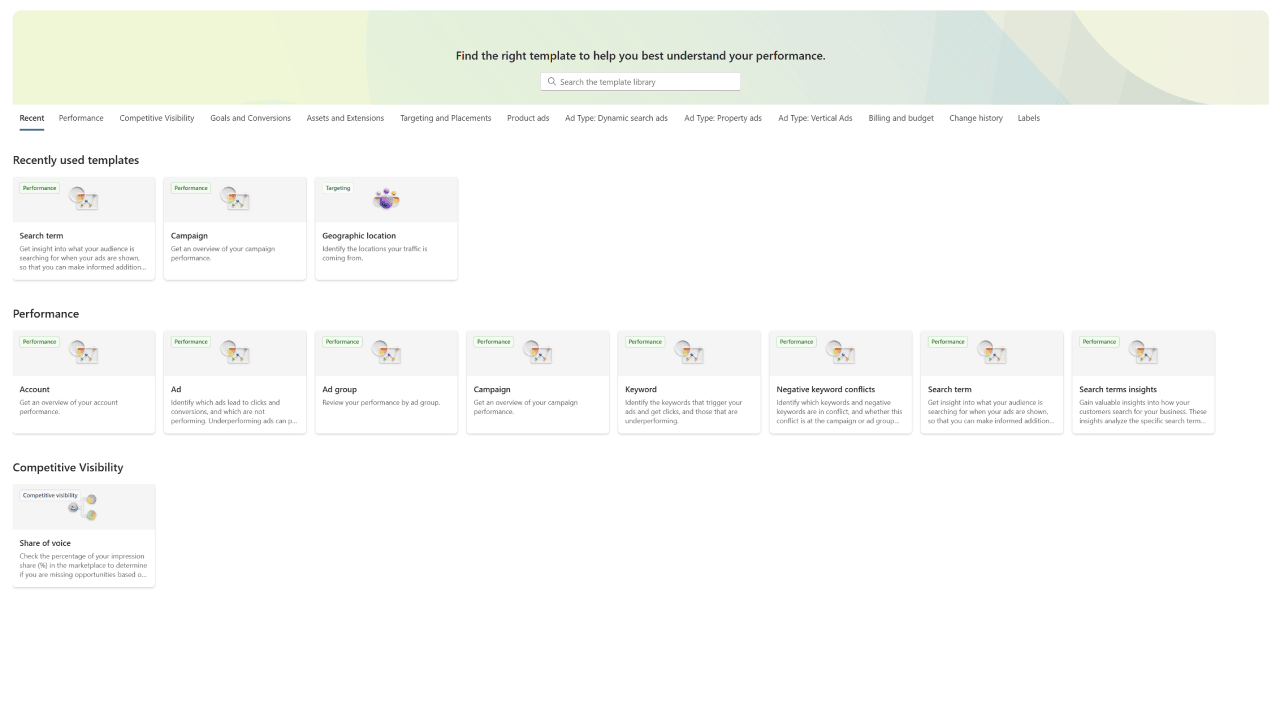Switch to the Competitive Visibility tab
Image resolution: width=1280 pixels, height=720 pixels.
coord(157,118)
